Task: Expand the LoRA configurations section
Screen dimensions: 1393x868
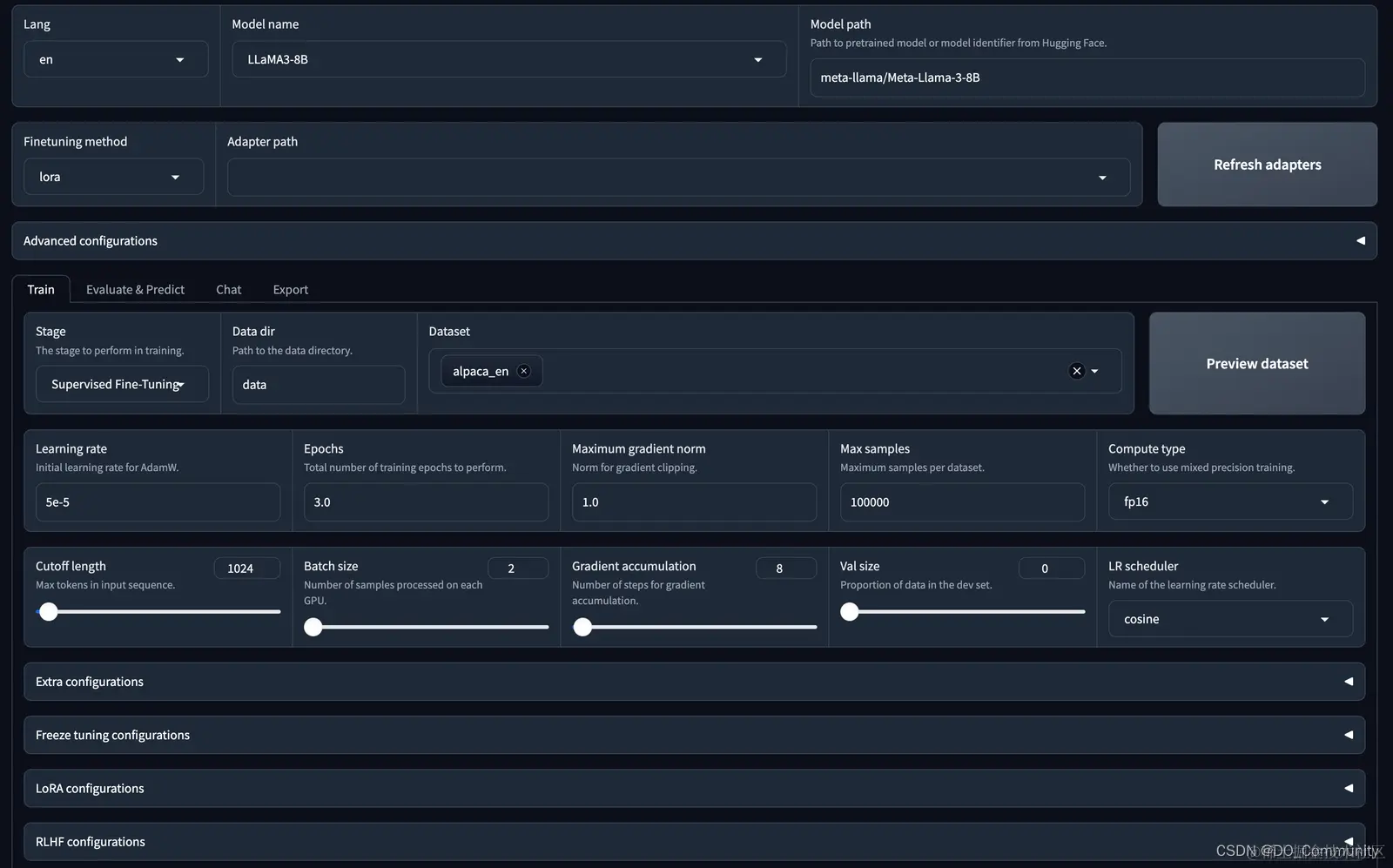Action: [694, 788]
